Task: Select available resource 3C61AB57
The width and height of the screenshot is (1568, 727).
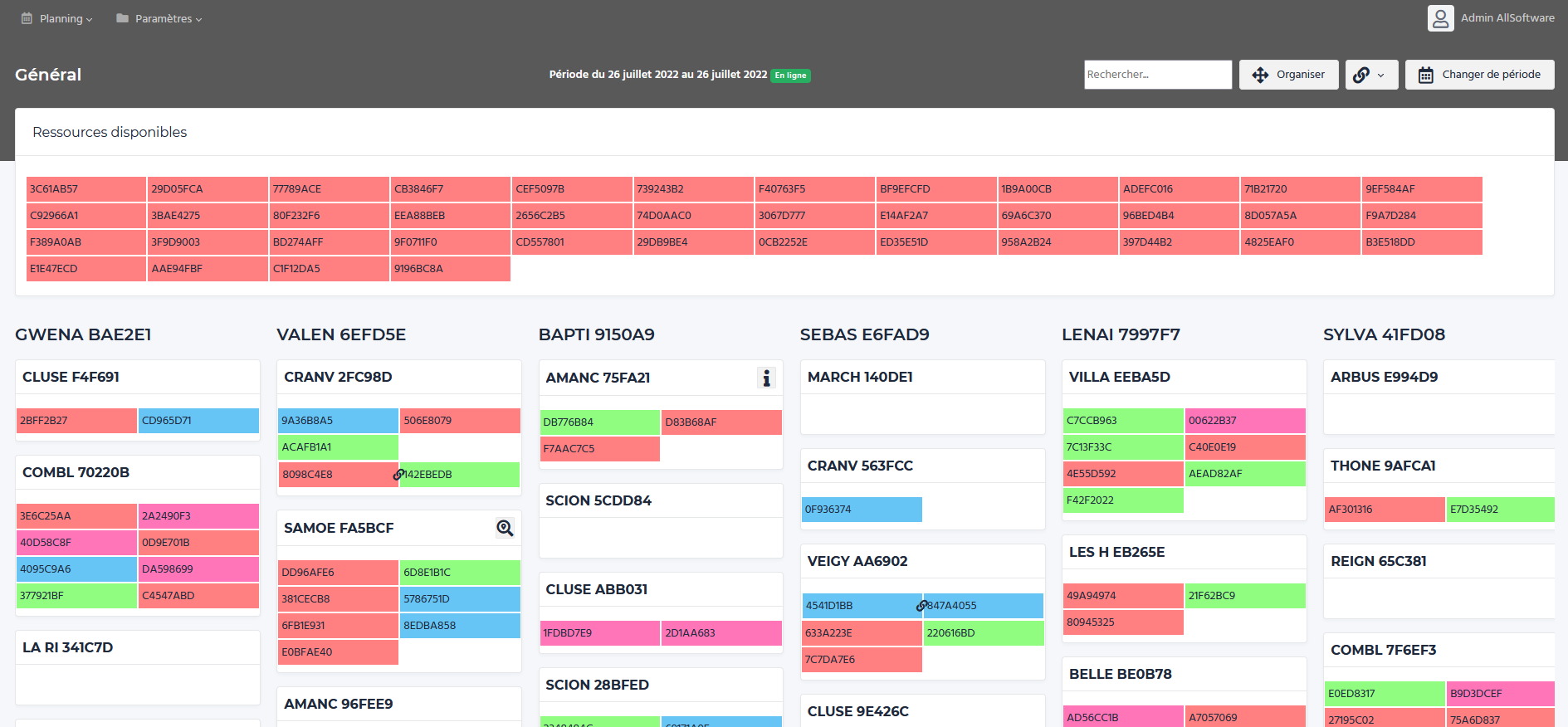Action: pyautogui.click(x=86, y=189)
